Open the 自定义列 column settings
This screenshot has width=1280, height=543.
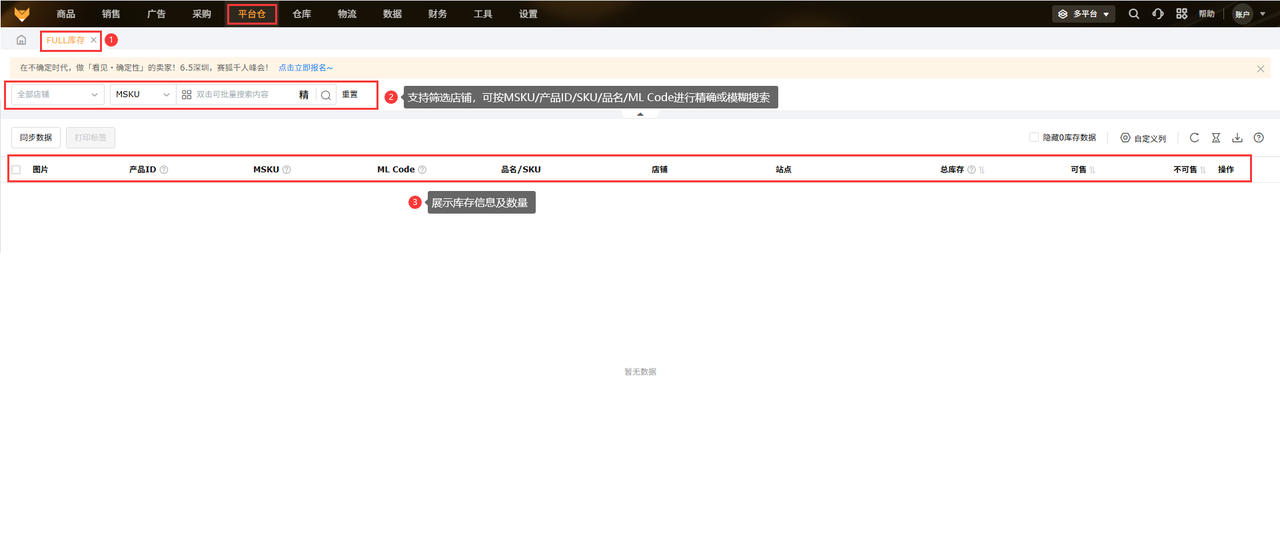(1143, 138)
